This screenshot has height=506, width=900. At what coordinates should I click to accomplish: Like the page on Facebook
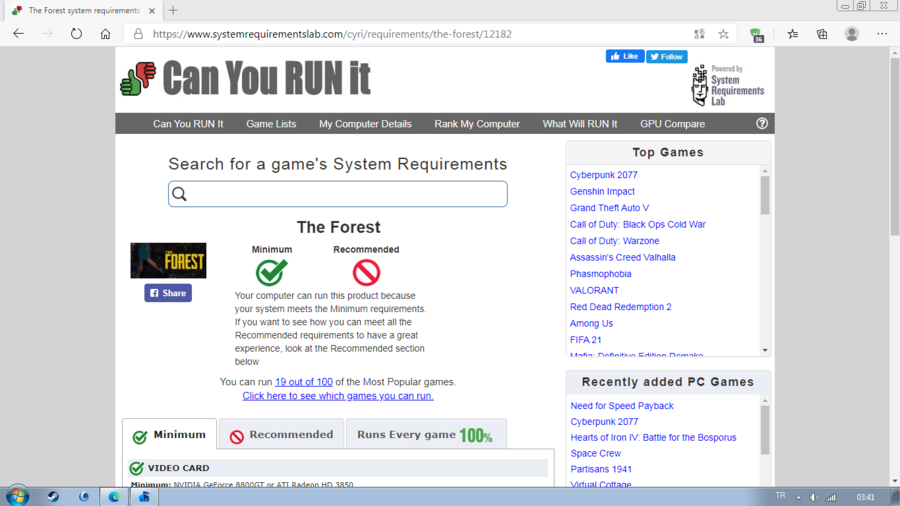click(x=625, y=56)
